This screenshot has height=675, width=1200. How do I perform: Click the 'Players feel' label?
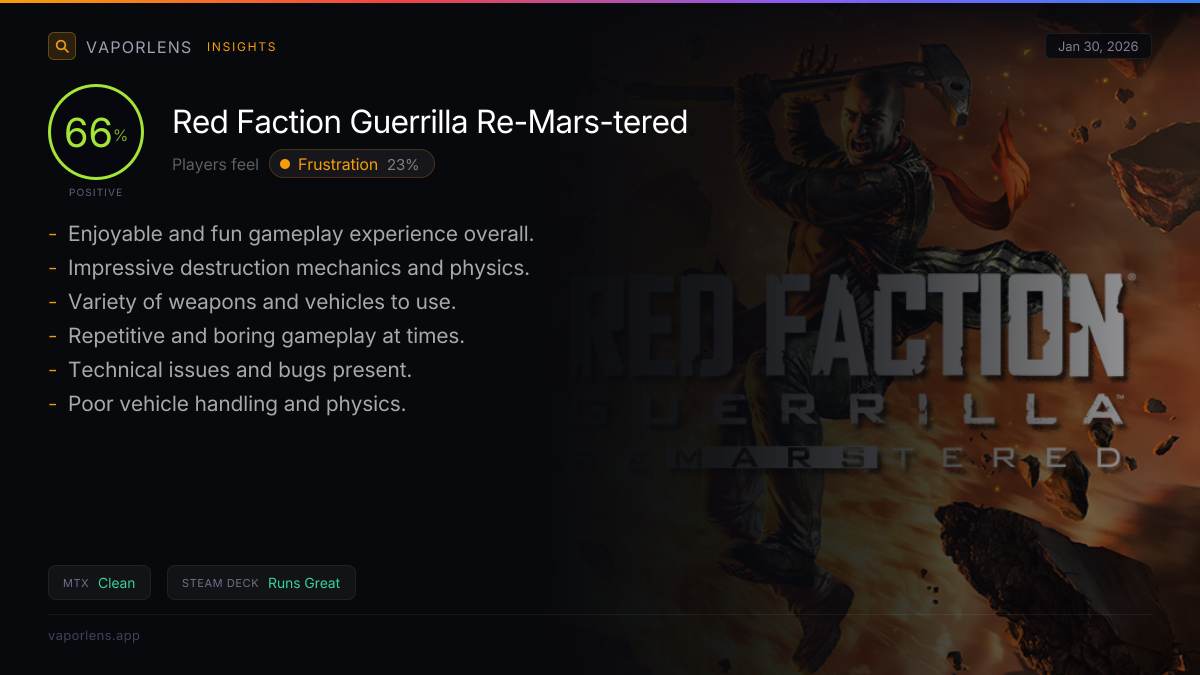[x=215, y=164]
